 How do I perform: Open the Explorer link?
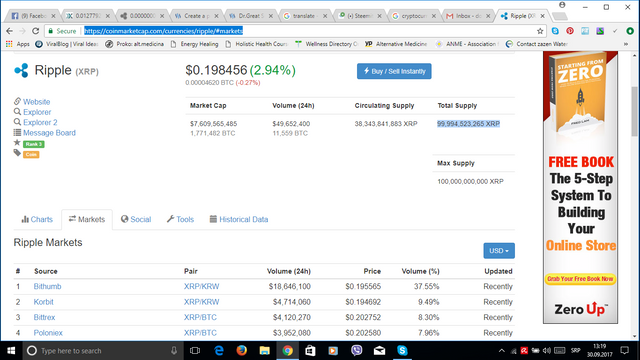37,112
